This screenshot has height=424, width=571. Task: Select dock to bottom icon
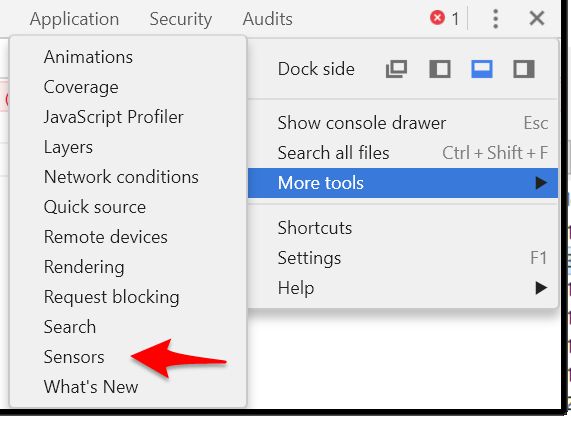coord(482,69)
